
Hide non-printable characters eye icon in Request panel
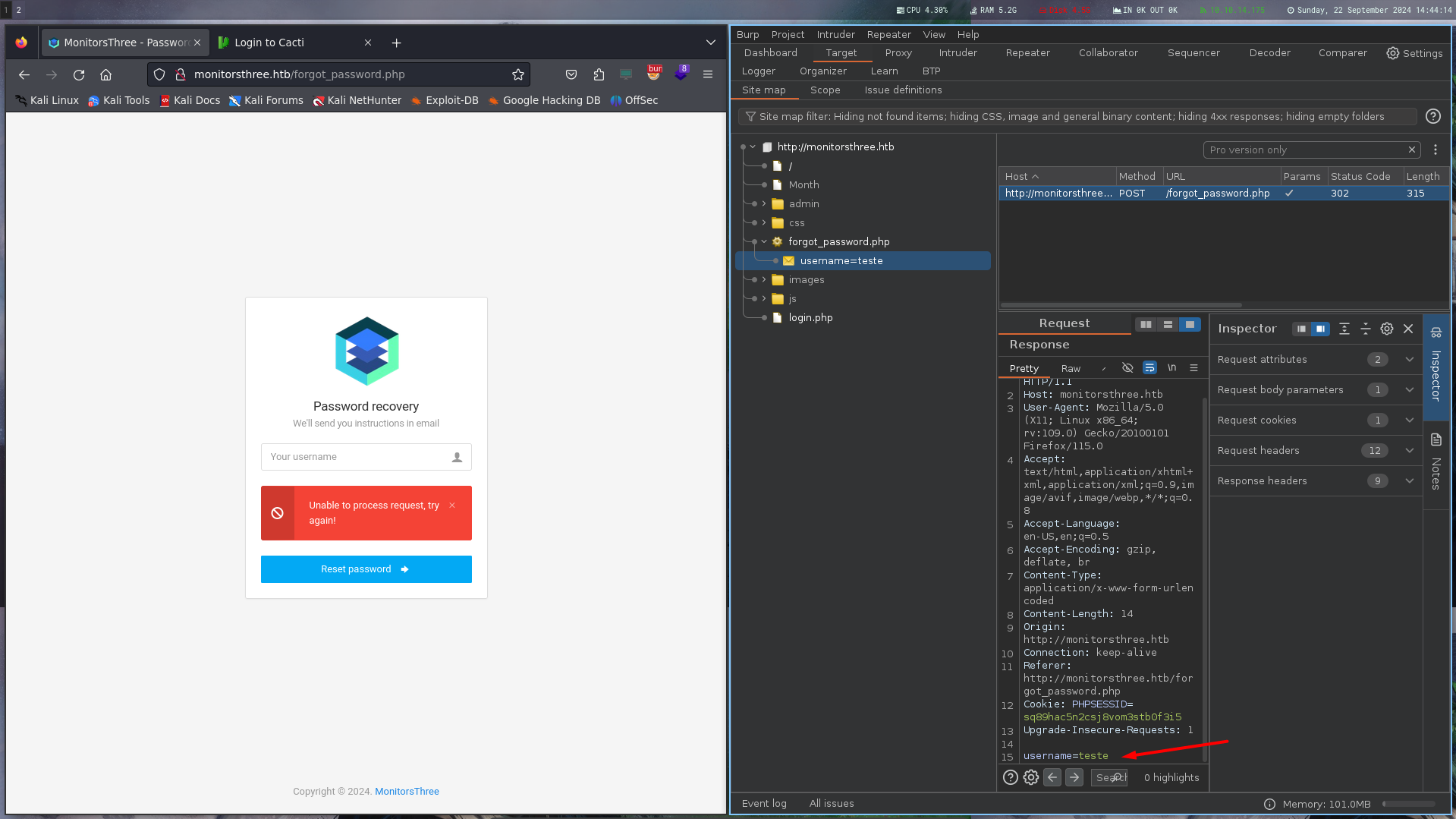tap(1127, 368)
